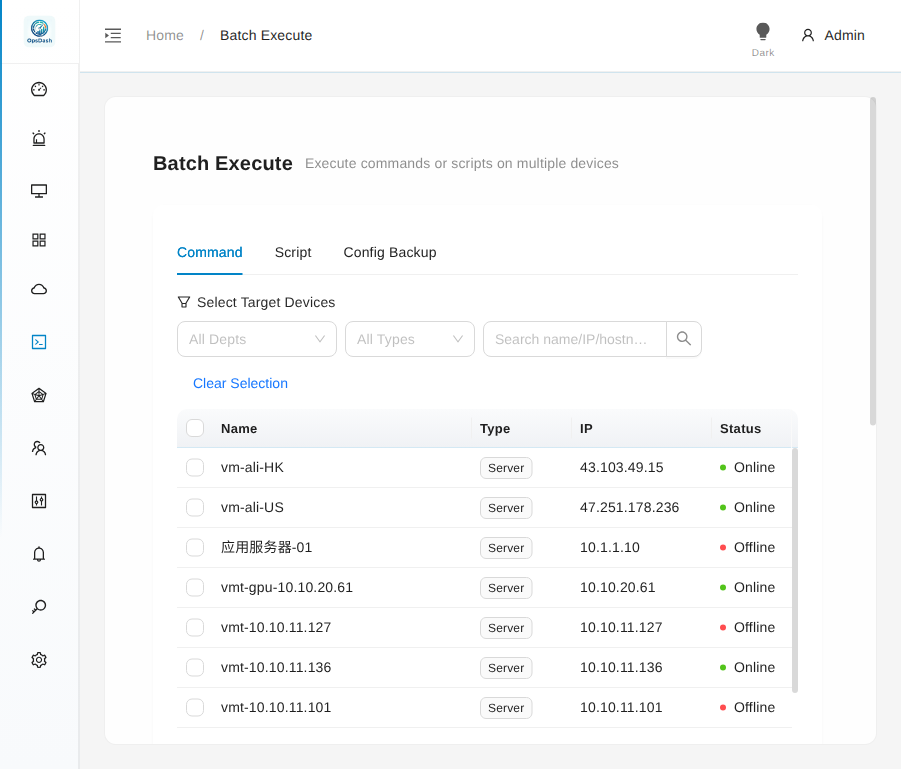Click IP address 43.103.49.15
This screenshot has height=769, width=901.
pos(622,467)
